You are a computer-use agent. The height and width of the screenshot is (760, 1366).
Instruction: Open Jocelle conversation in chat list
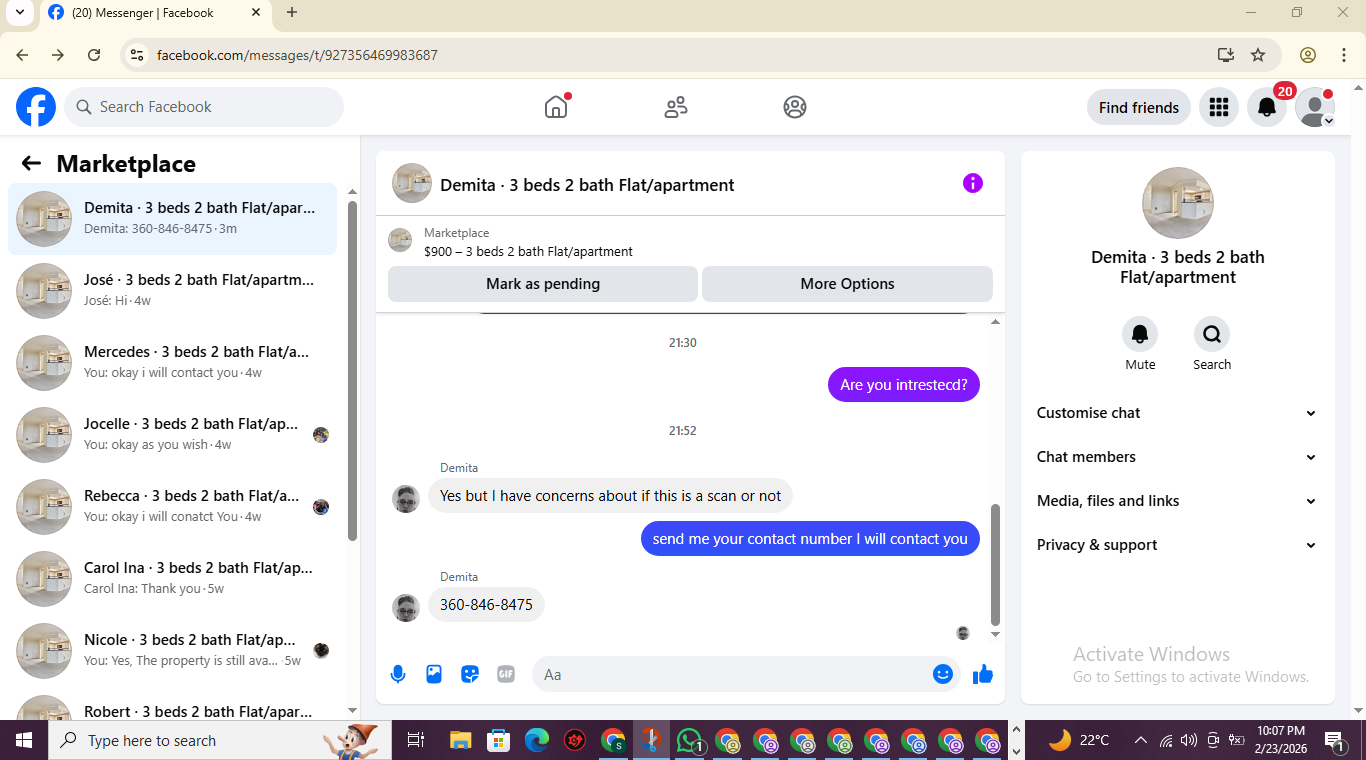point(172,435)
